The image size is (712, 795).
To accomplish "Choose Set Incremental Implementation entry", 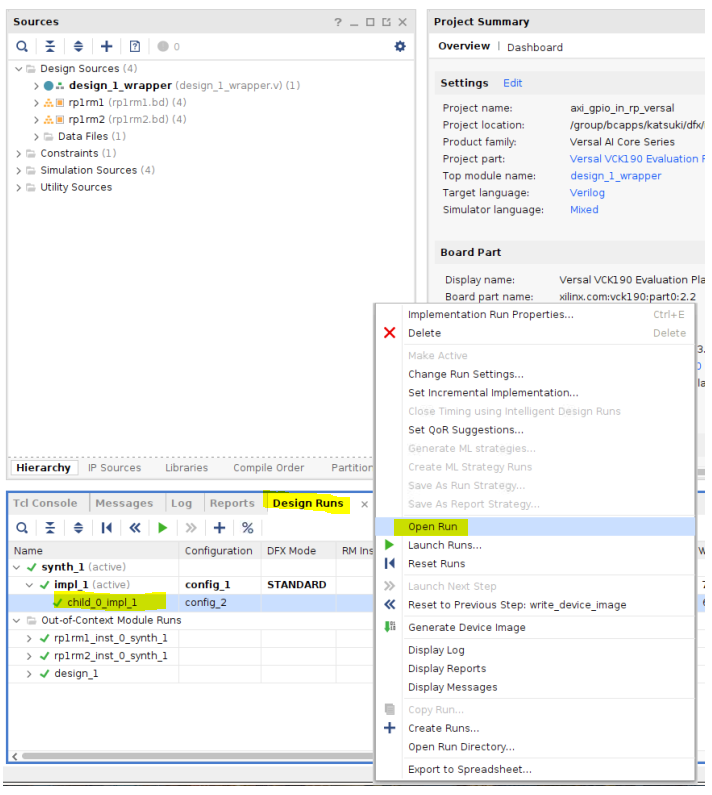I will pos(535,392).
